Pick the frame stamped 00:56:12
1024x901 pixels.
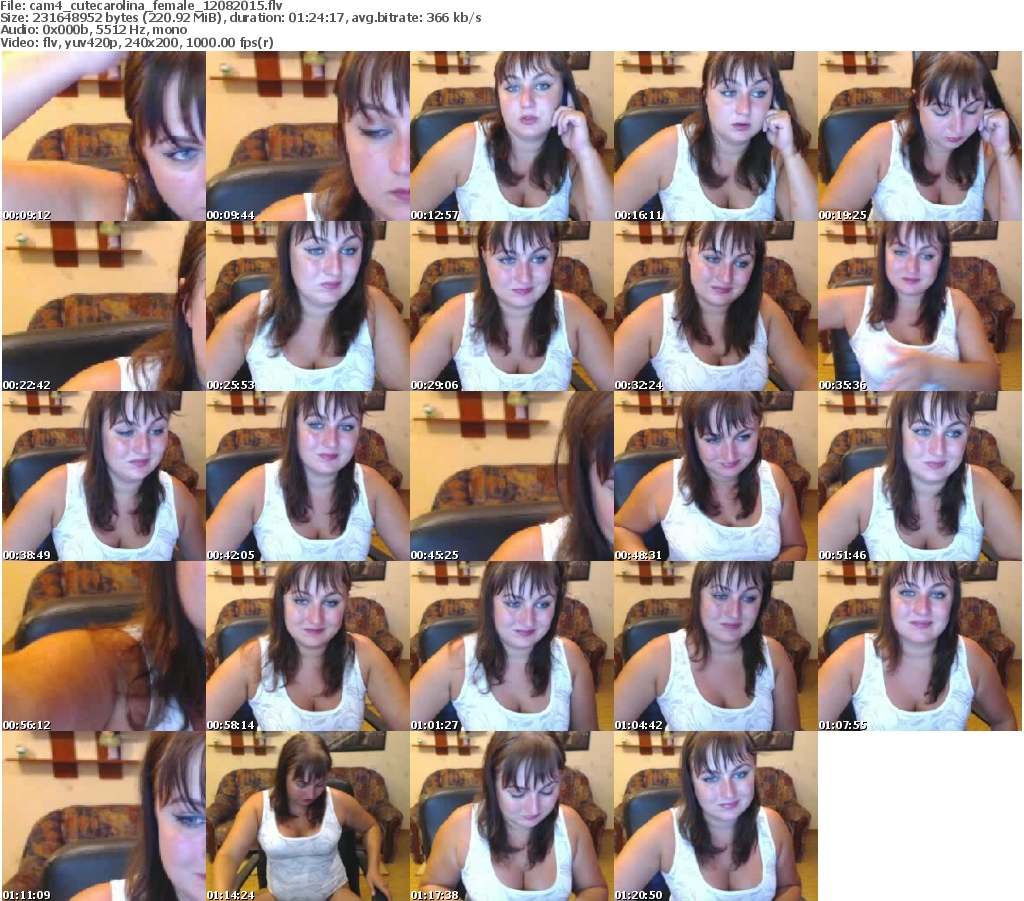(104, 646)
